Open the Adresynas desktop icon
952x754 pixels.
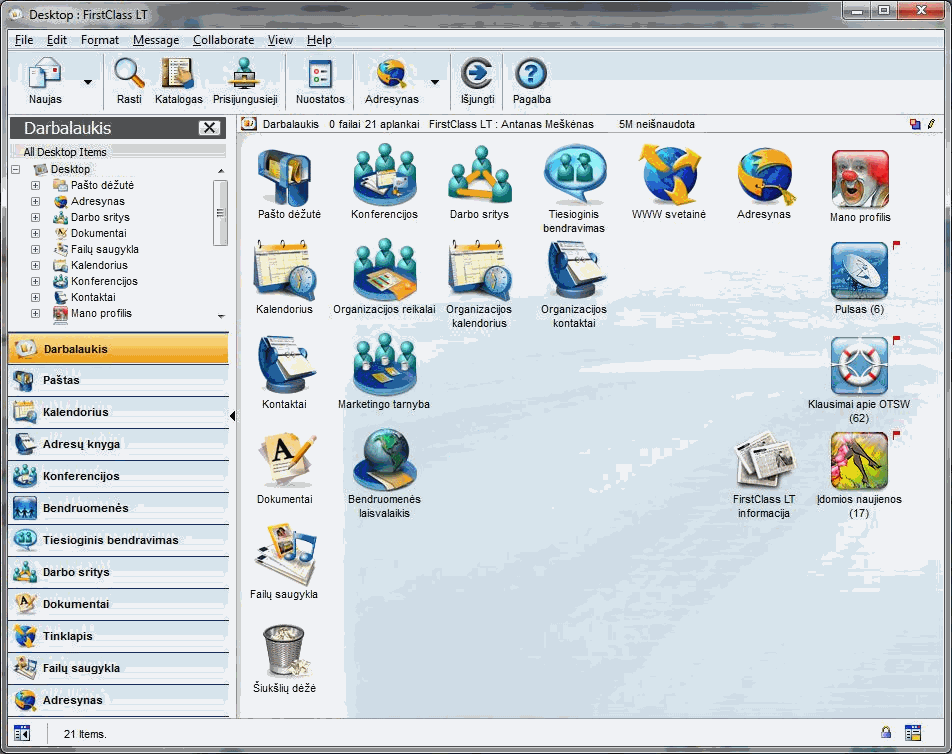pos(764,176)
